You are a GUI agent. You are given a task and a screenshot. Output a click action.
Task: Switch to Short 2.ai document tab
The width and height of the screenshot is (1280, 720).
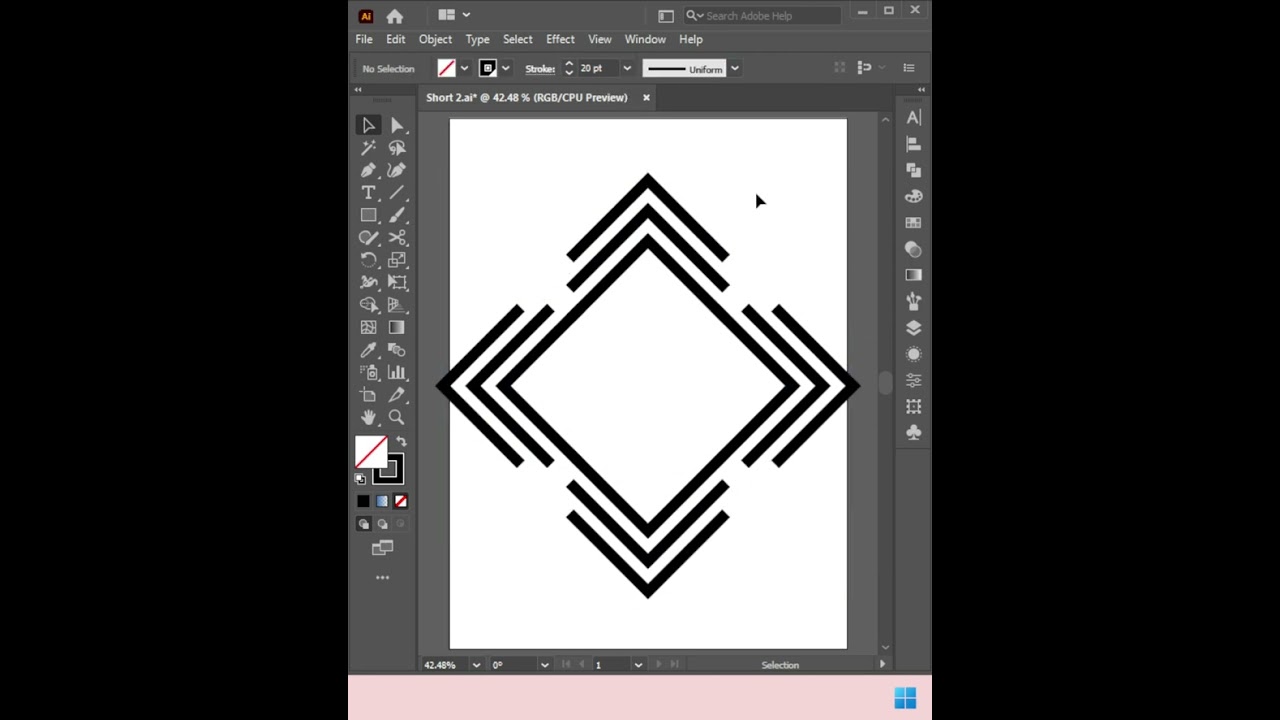pos(527,98)
